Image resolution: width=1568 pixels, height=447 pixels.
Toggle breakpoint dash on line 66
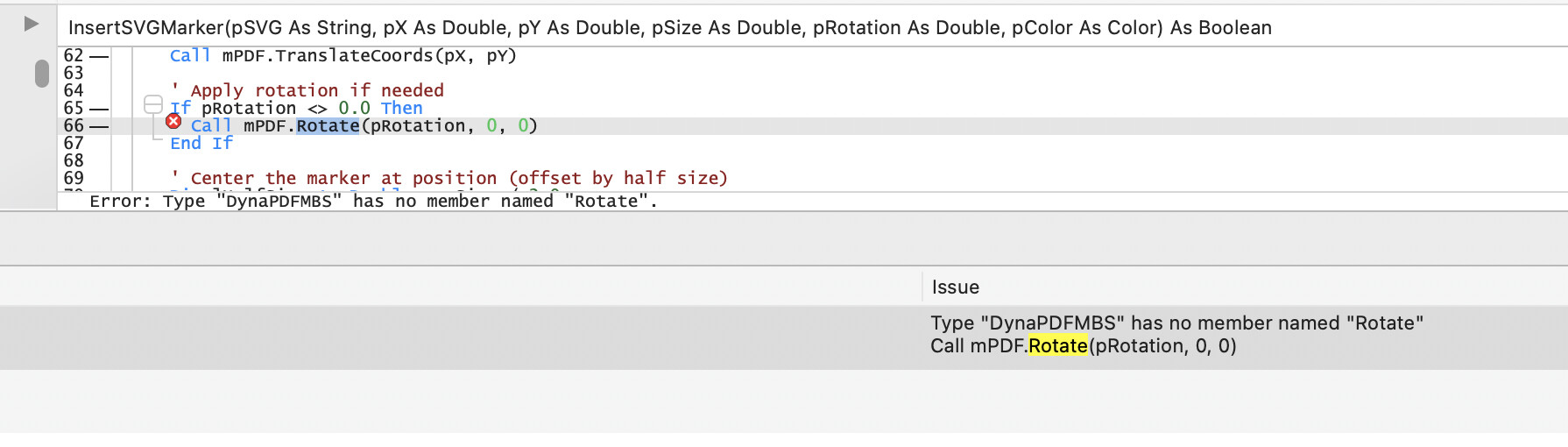[99, 127]
